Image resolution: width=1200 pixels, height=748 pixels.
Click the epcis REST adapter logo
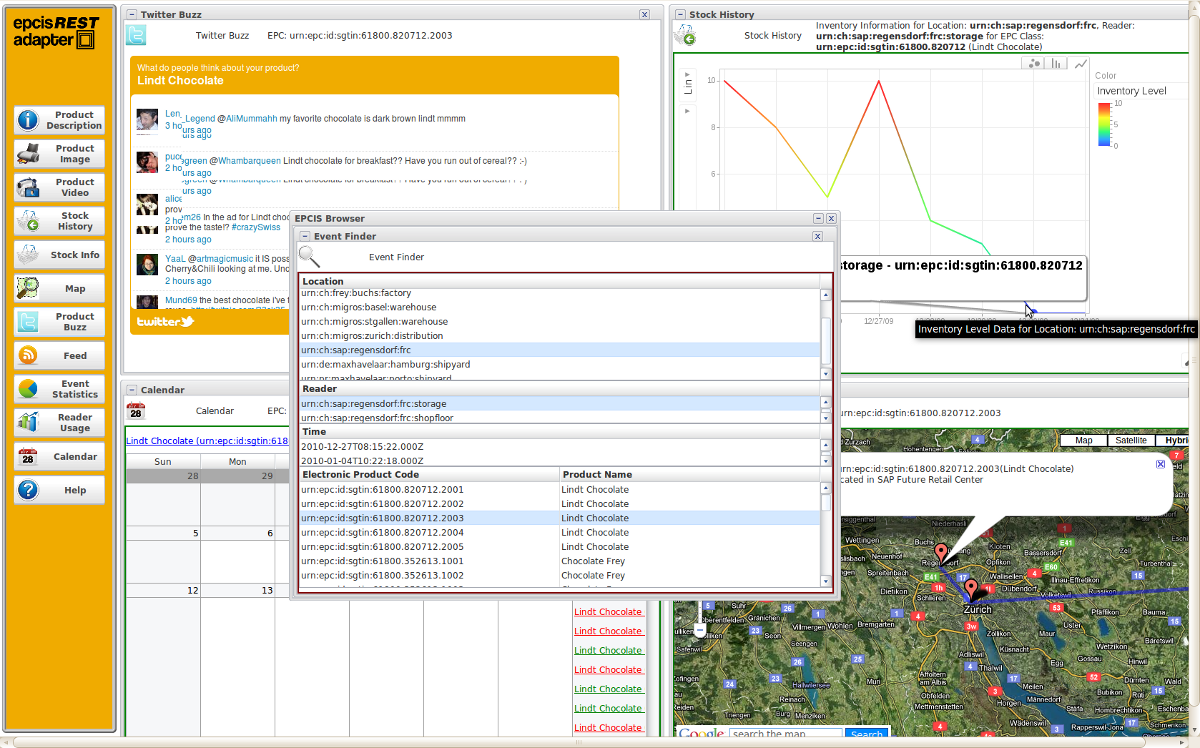point(55,33)
